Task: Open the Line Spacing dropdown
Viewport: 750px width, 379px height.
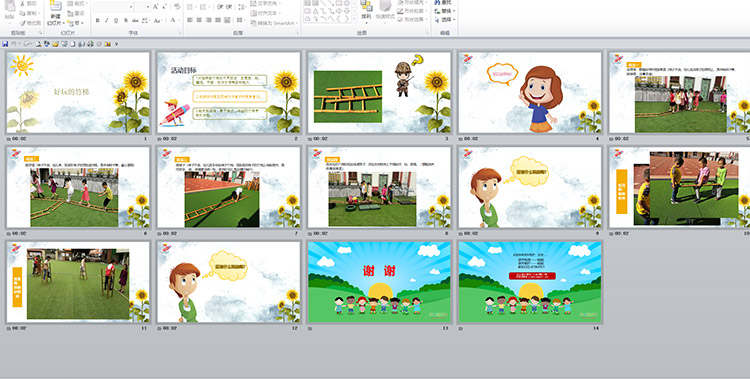Action: [242, 7]
